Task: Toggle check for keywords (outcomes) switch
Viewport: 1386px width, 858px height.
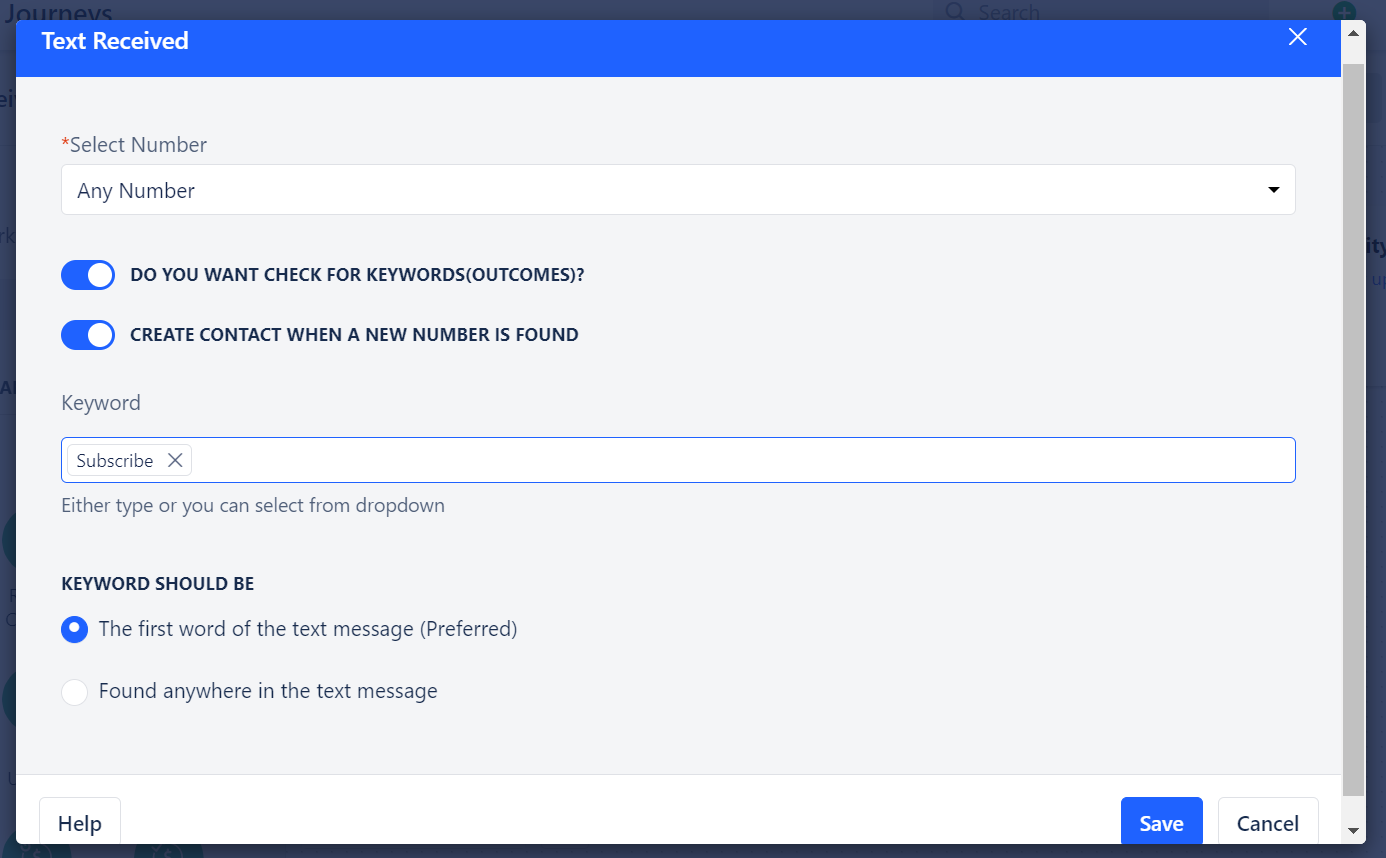Action: pos(88,275)
